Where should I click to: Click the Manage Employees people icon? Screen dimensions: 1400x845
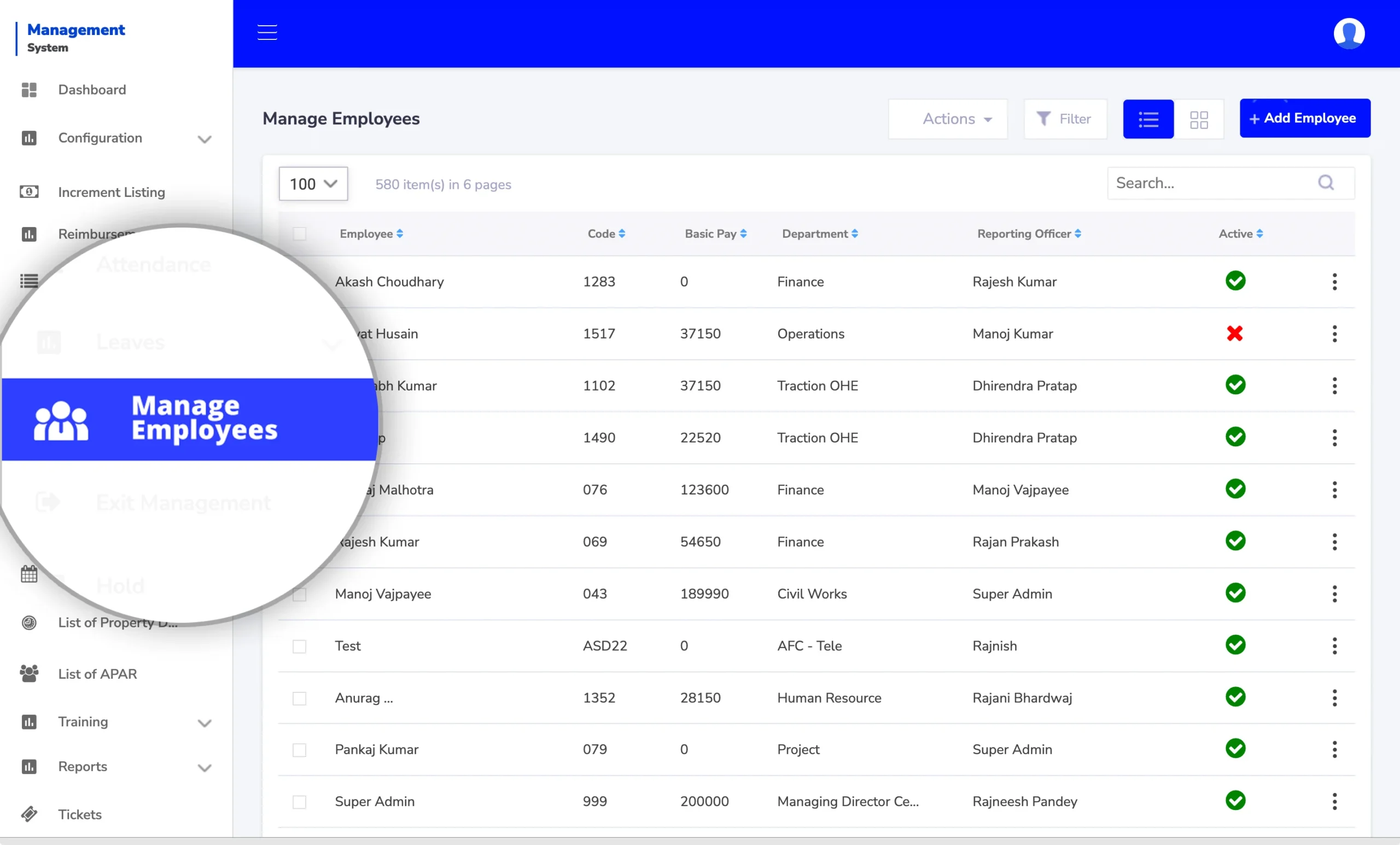point(62,419)
